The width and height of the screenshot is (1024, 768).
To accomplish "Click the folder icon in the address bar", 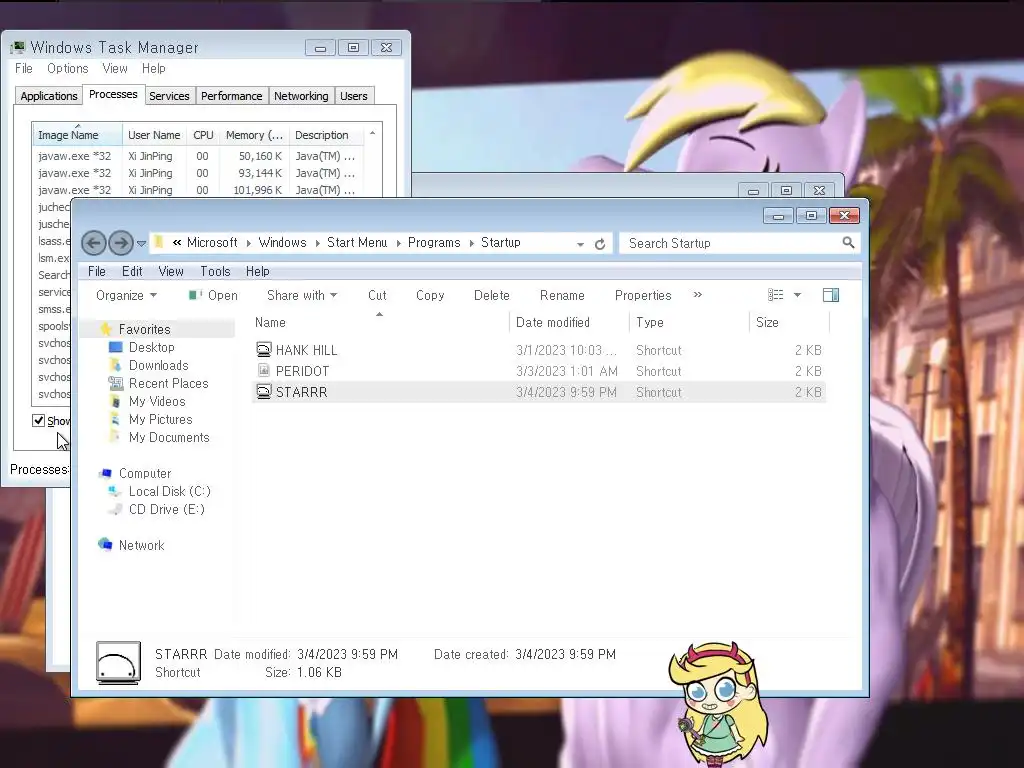I will point(159,242).
